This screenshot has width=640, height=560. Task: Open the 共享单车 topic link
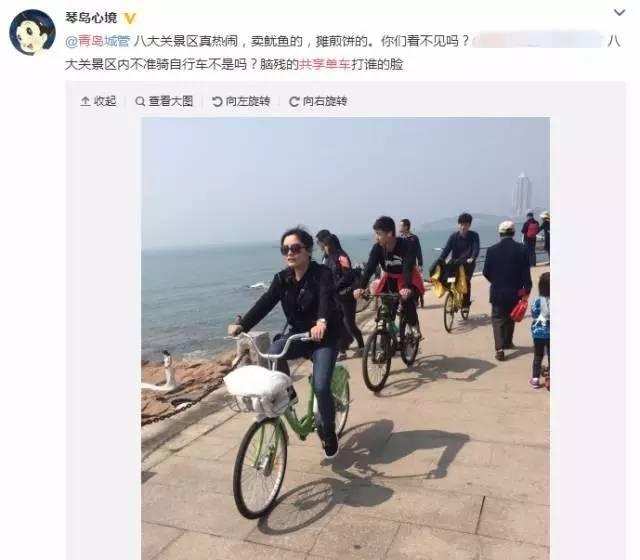[324, 64]
